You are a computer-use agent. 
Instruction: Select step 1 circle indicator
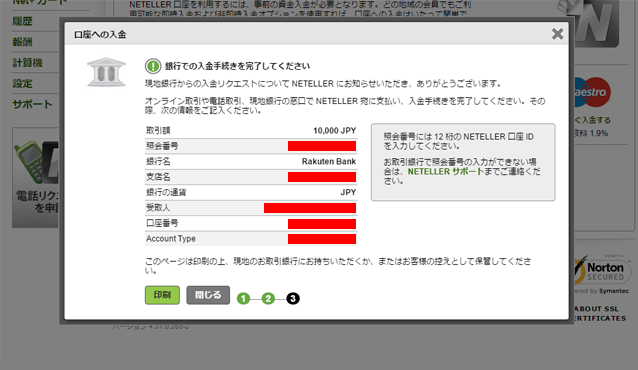click(243, 299)
